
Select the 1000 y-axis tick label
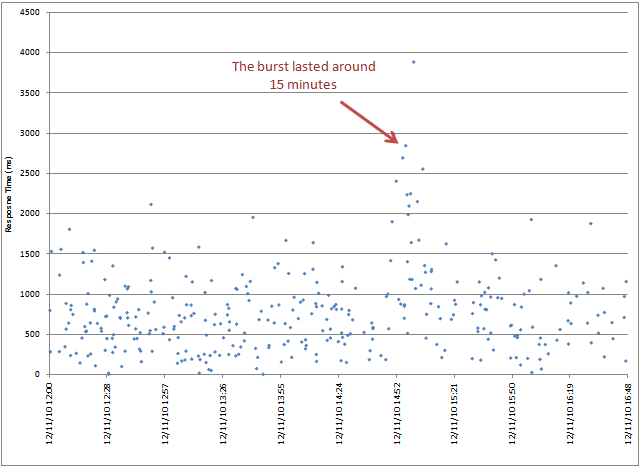click(x=30, y=294)
